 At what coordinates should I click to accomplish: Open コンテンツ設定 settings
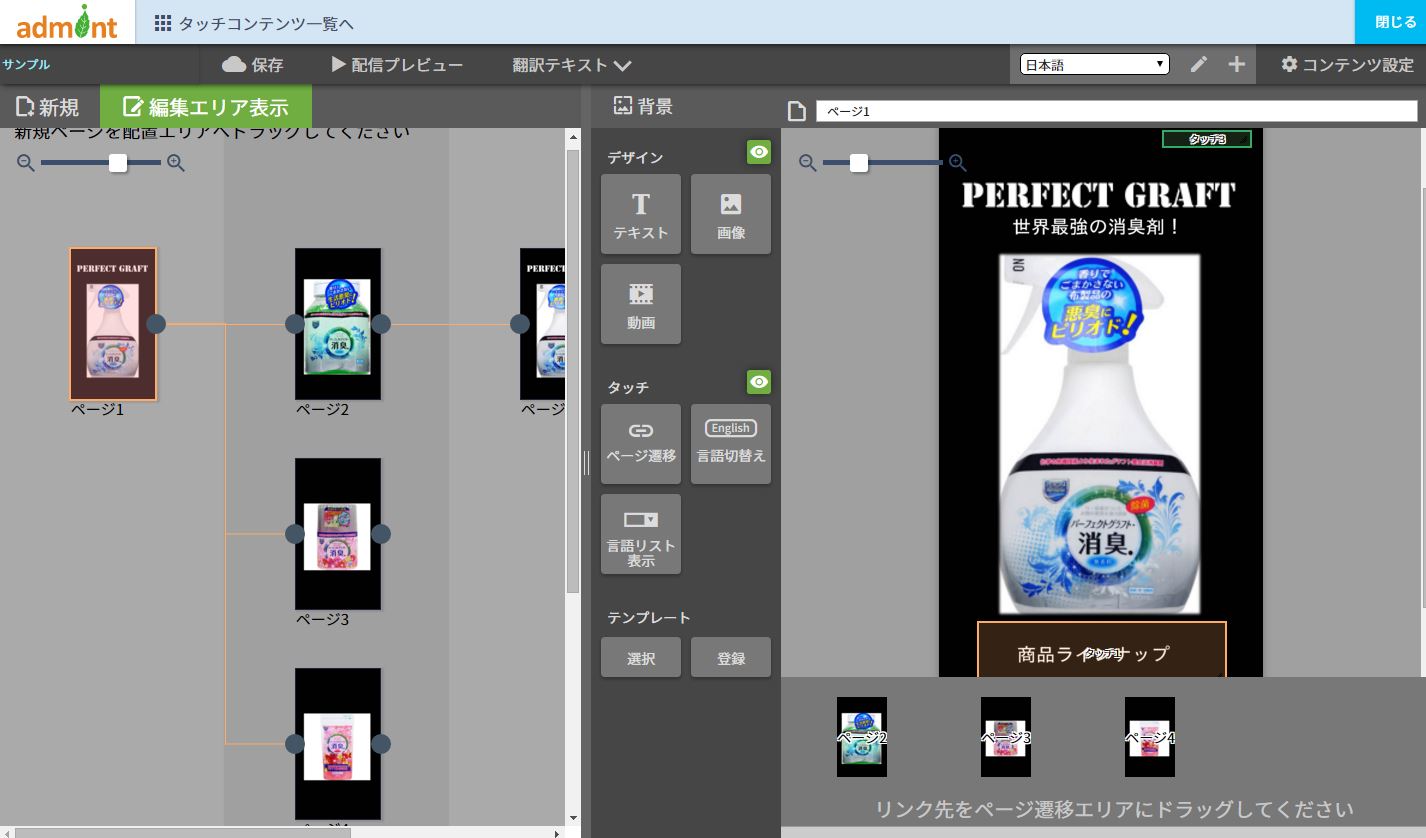click(x=1347, y=64)
